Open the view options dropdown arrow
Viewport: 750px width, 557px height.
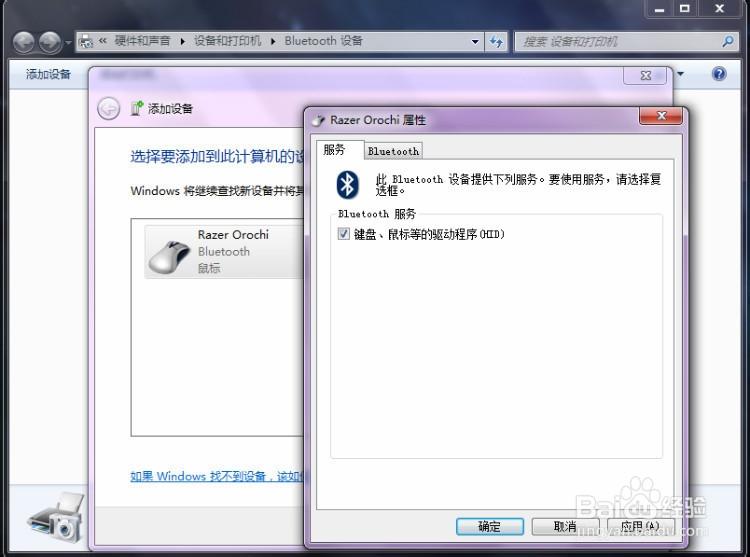(680, 74)
